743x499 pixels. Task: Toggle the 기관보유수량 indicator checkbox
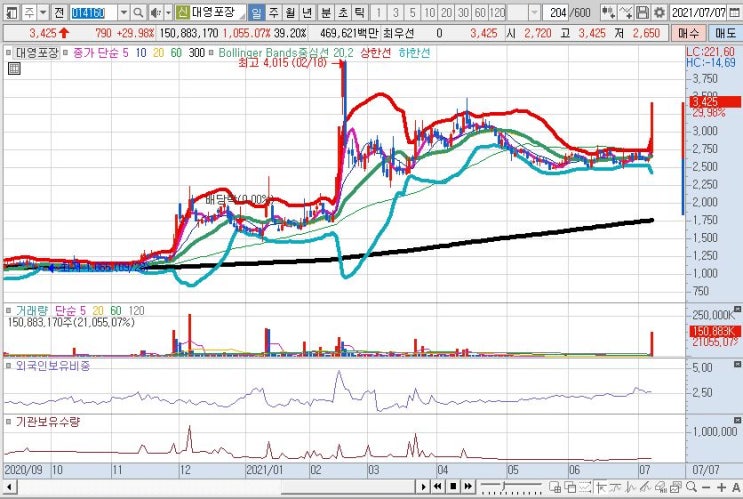click(x=9, y=421)
